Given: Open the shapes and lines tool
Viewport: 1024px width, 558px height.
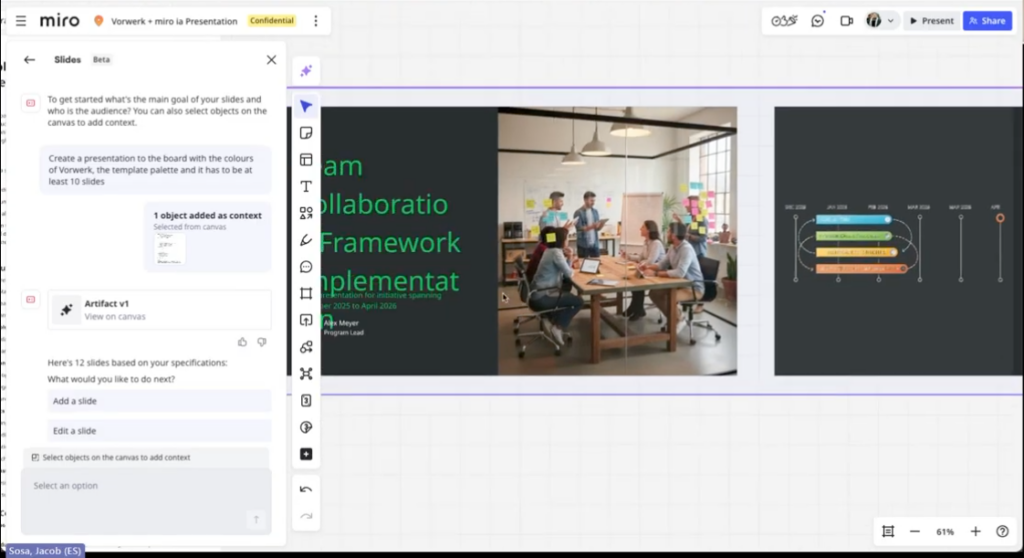Looking at the screenshot, I should (306, 213).
